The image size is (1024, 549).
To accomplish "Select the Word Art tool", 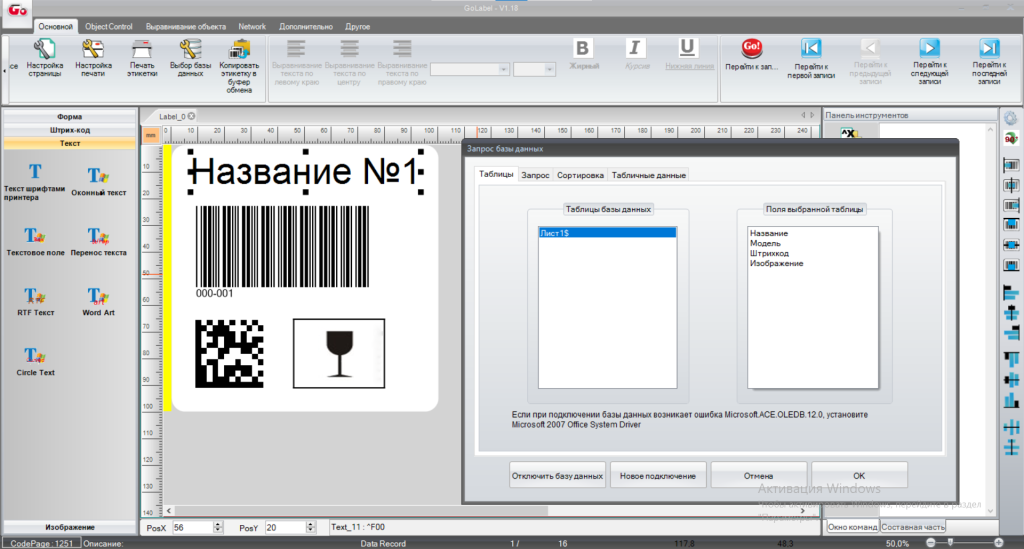I will click(99, 301).
